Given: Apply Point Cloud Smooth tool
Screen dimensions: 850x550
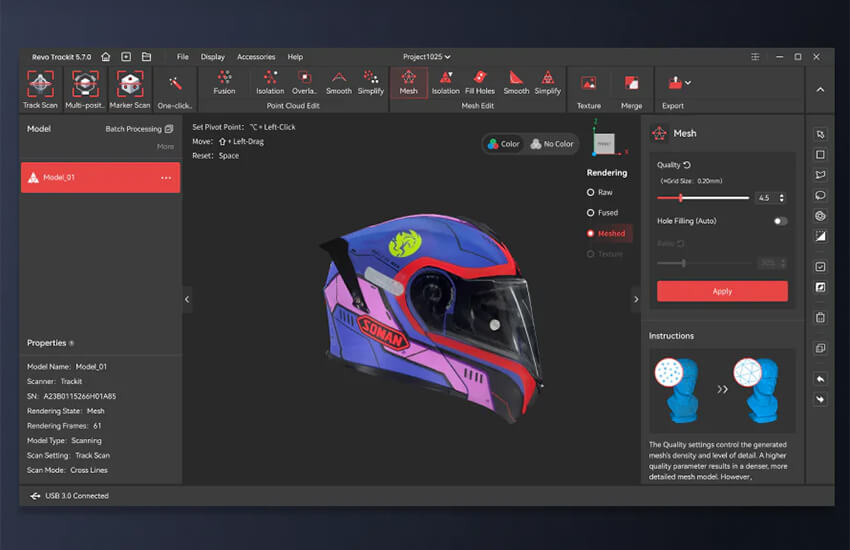Looking at the screenshot, I should click(339, 83).
